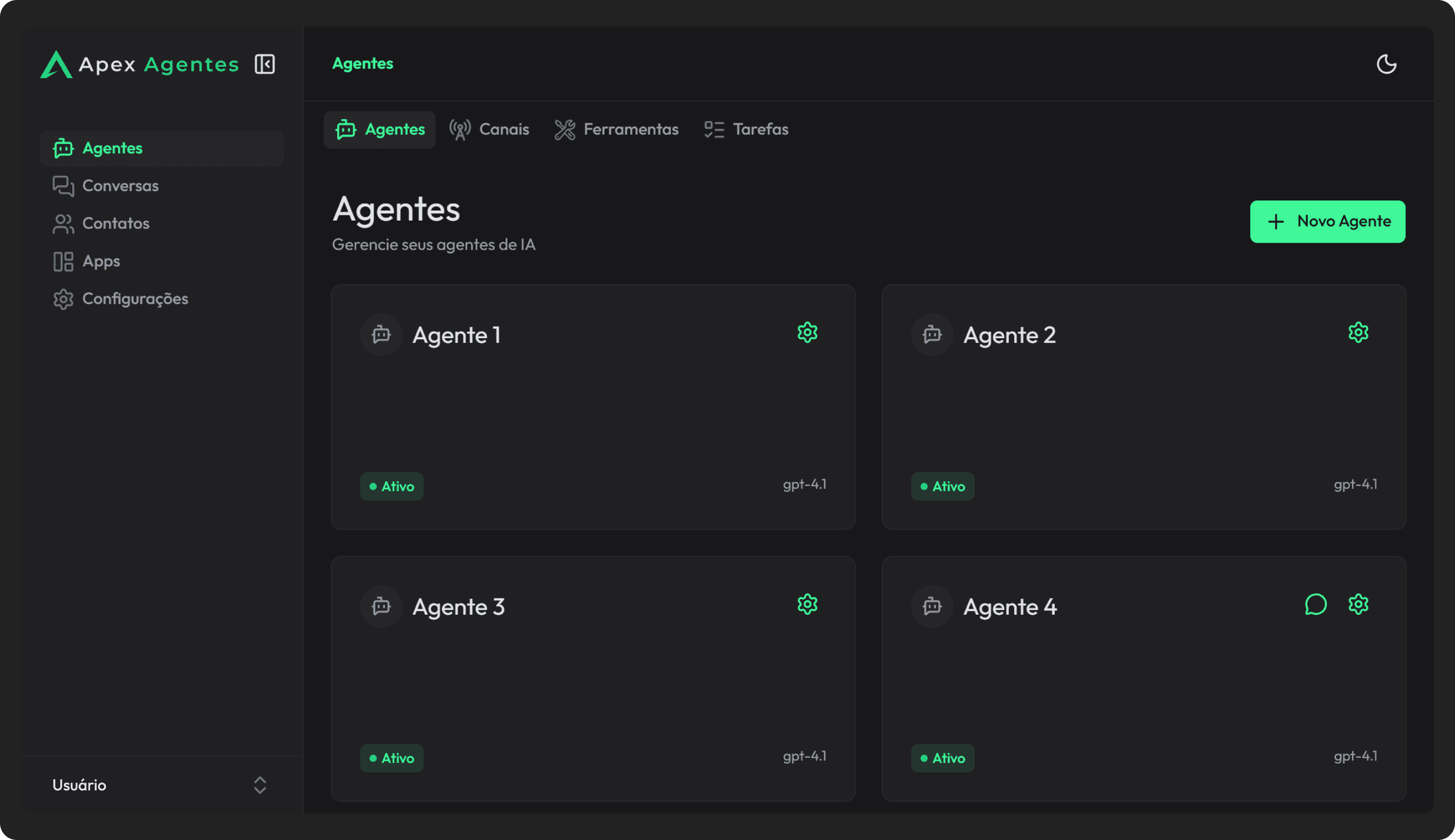1455x840 pixels.
Task: Open Contatos from sidebar
Action: pyautogui.click(x=116, y=223)
